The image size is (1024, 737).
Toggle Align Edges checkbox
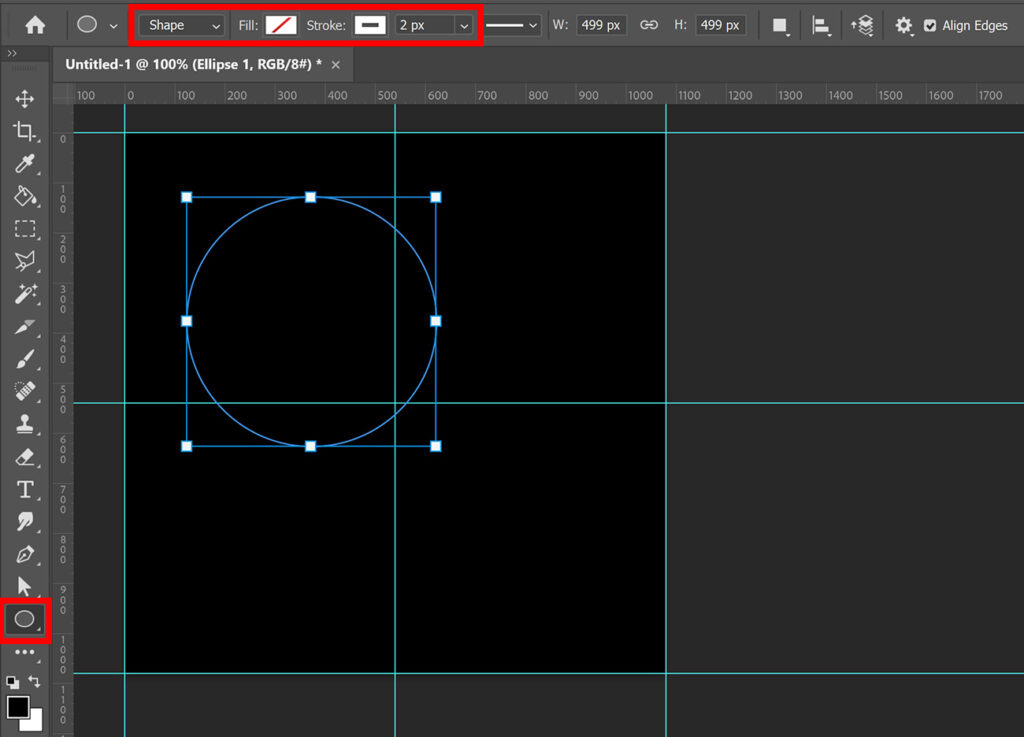(x=930, y=25)
